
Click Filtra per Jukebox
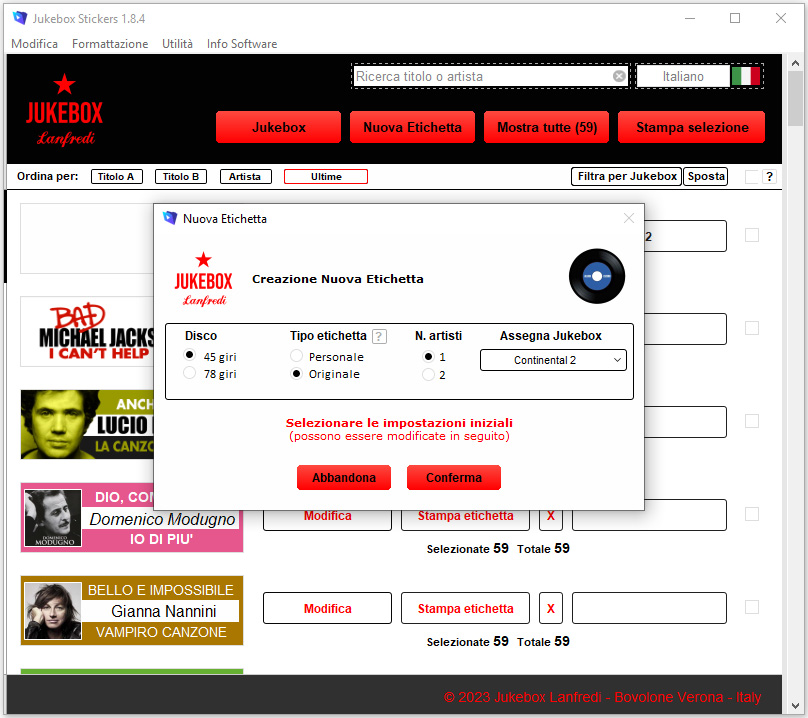click(x=627, y=176)
